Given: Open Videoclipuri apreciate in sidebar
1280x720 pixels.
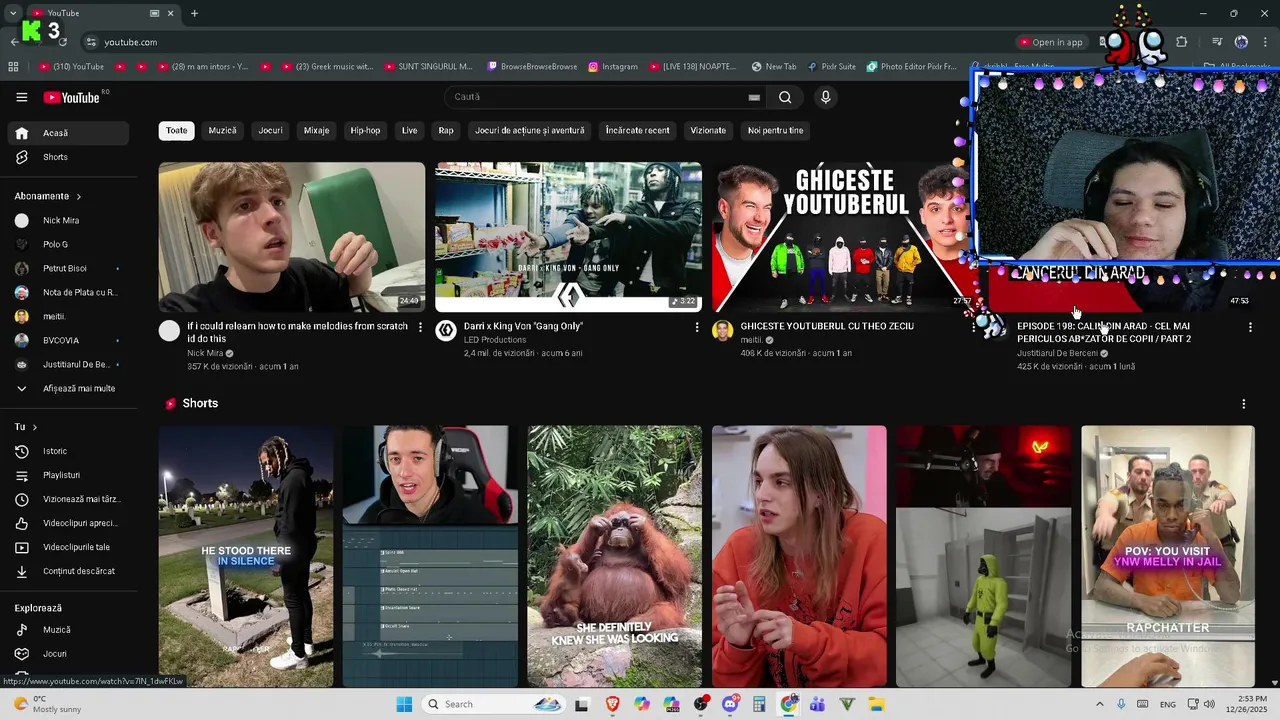Looking at the screenshot, I should point(68,523).
